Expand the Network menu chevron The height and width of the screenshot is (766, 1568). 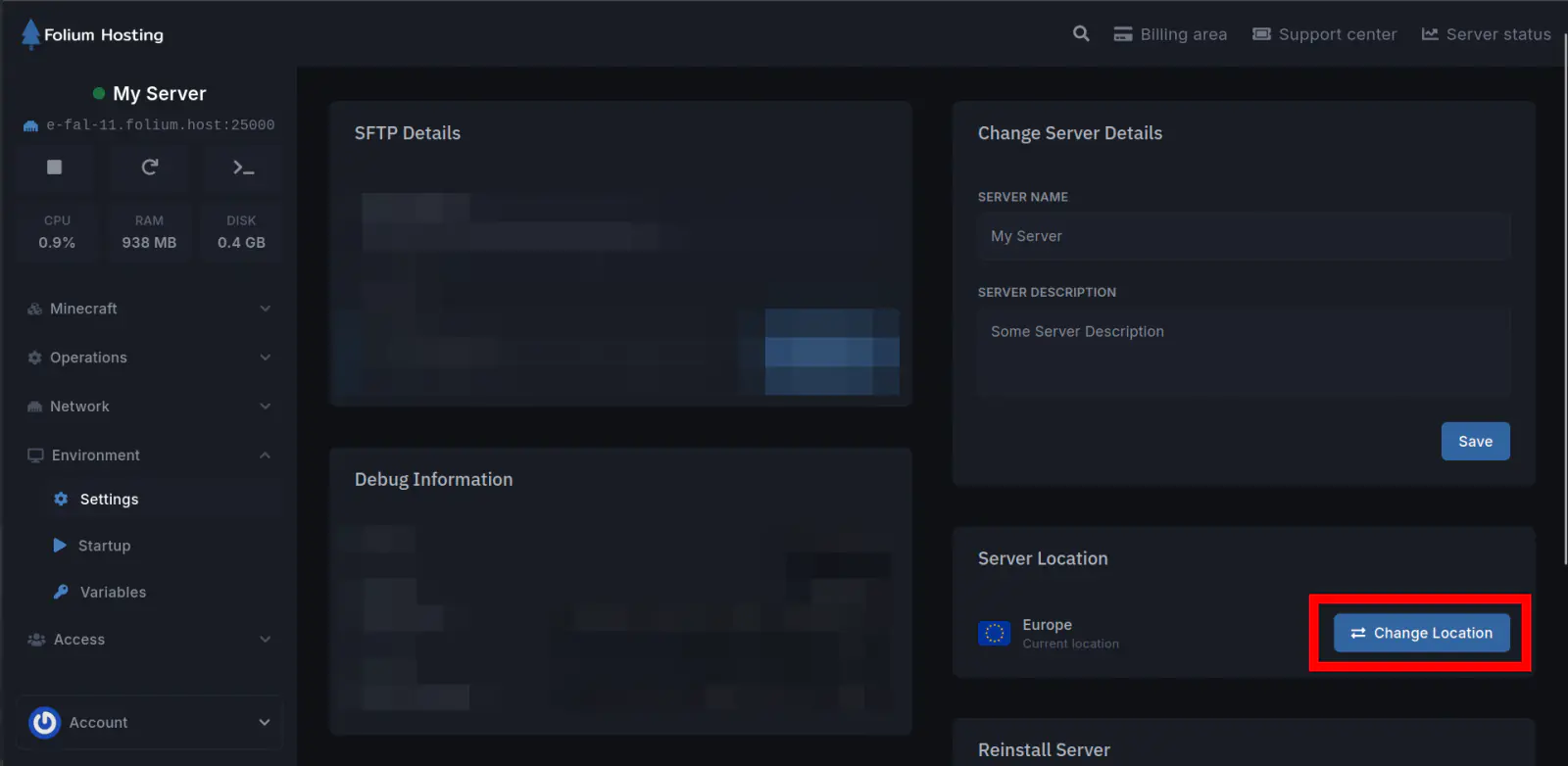(265, 407)
